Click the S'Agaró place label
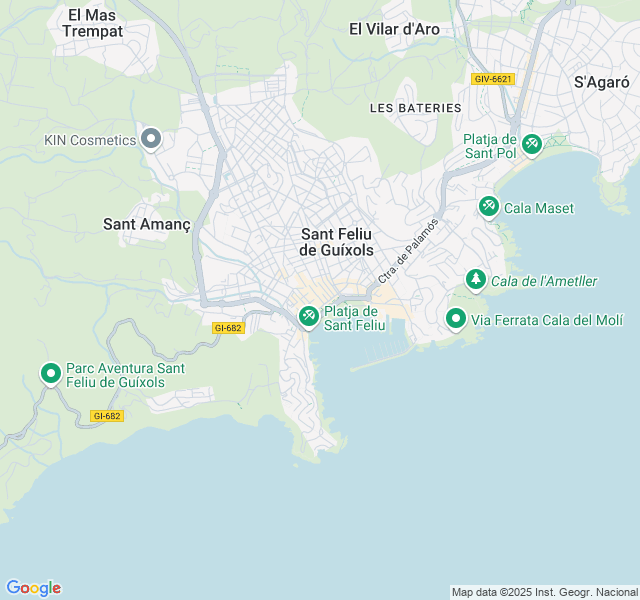 tap(602, 82)
